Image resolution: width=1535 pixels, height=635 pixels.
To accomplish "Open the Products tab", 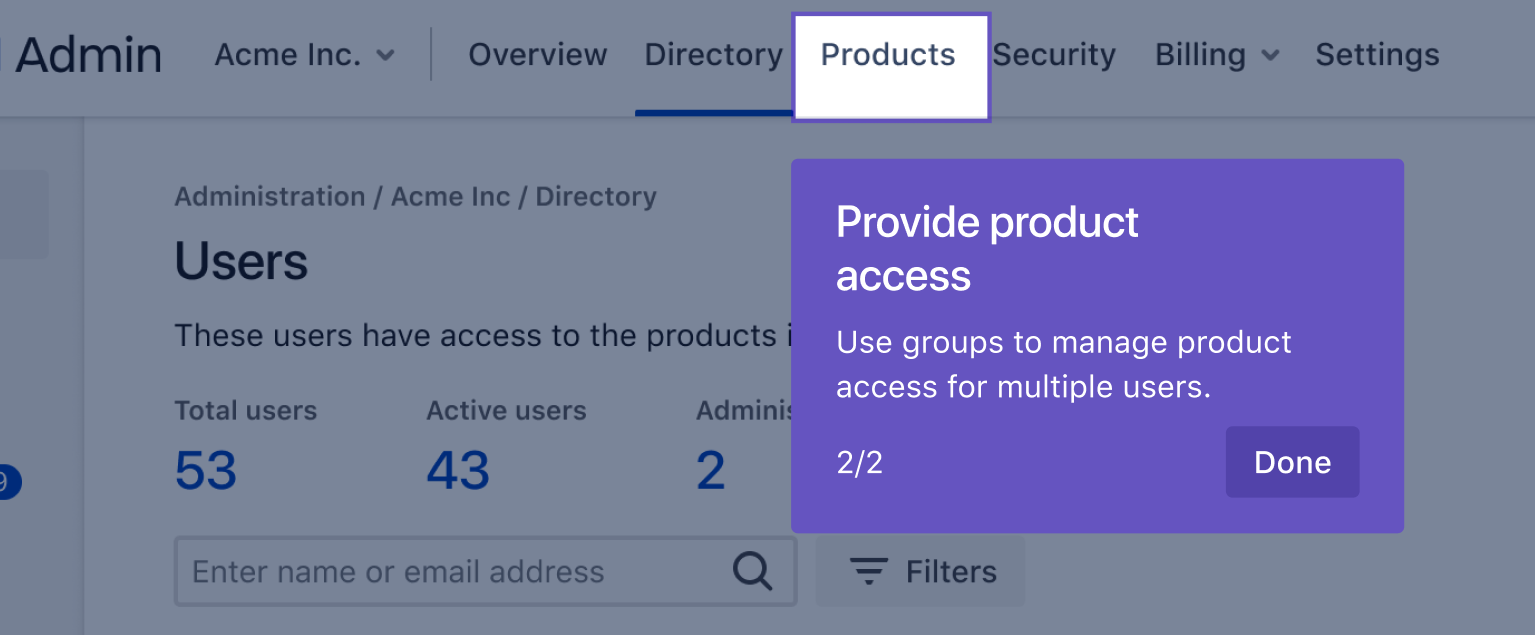I will tap(889, 55).
